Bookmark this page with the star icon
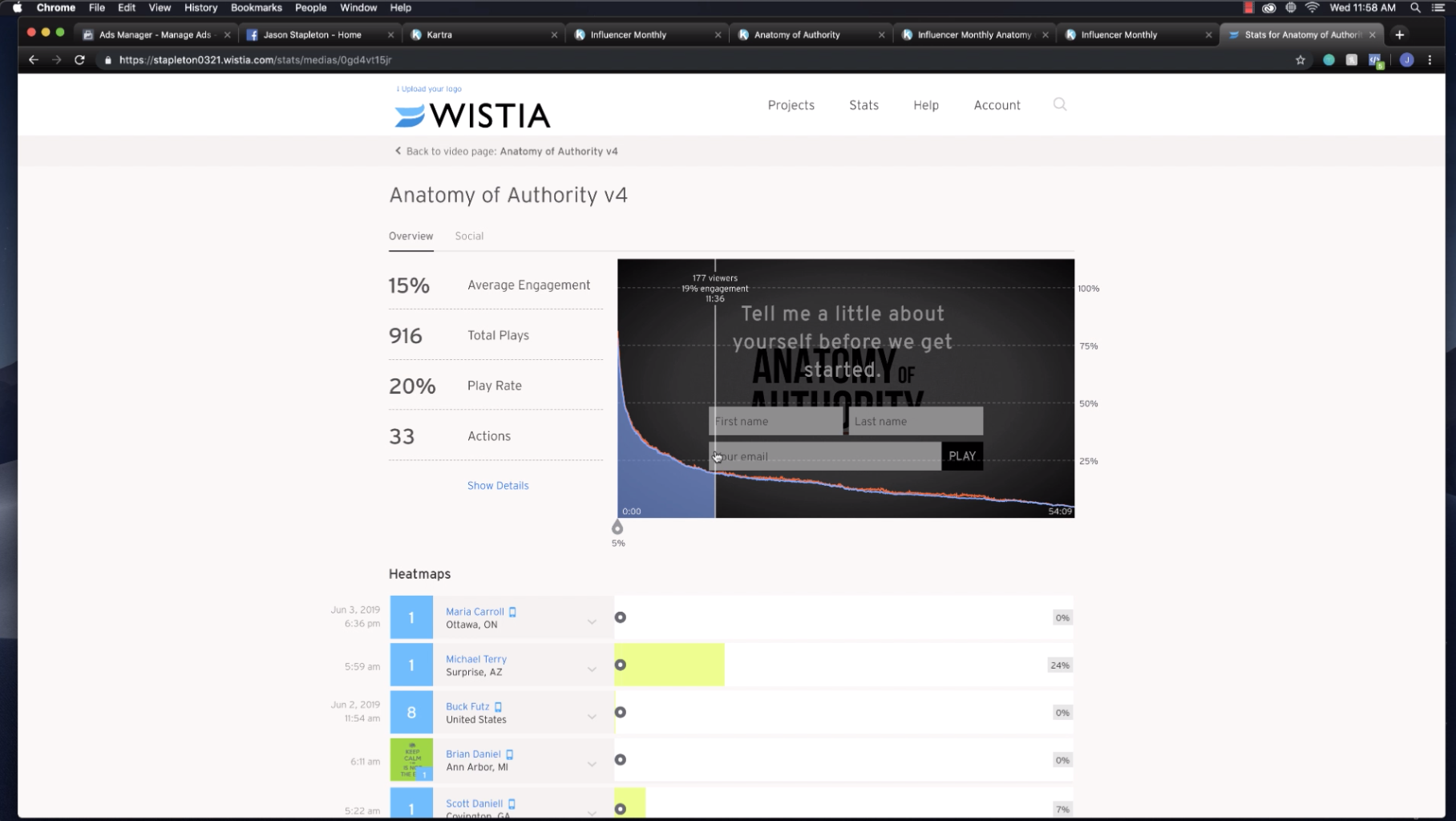Image resolution: width=1456 pixels, height=821 pixels. 1300,60
